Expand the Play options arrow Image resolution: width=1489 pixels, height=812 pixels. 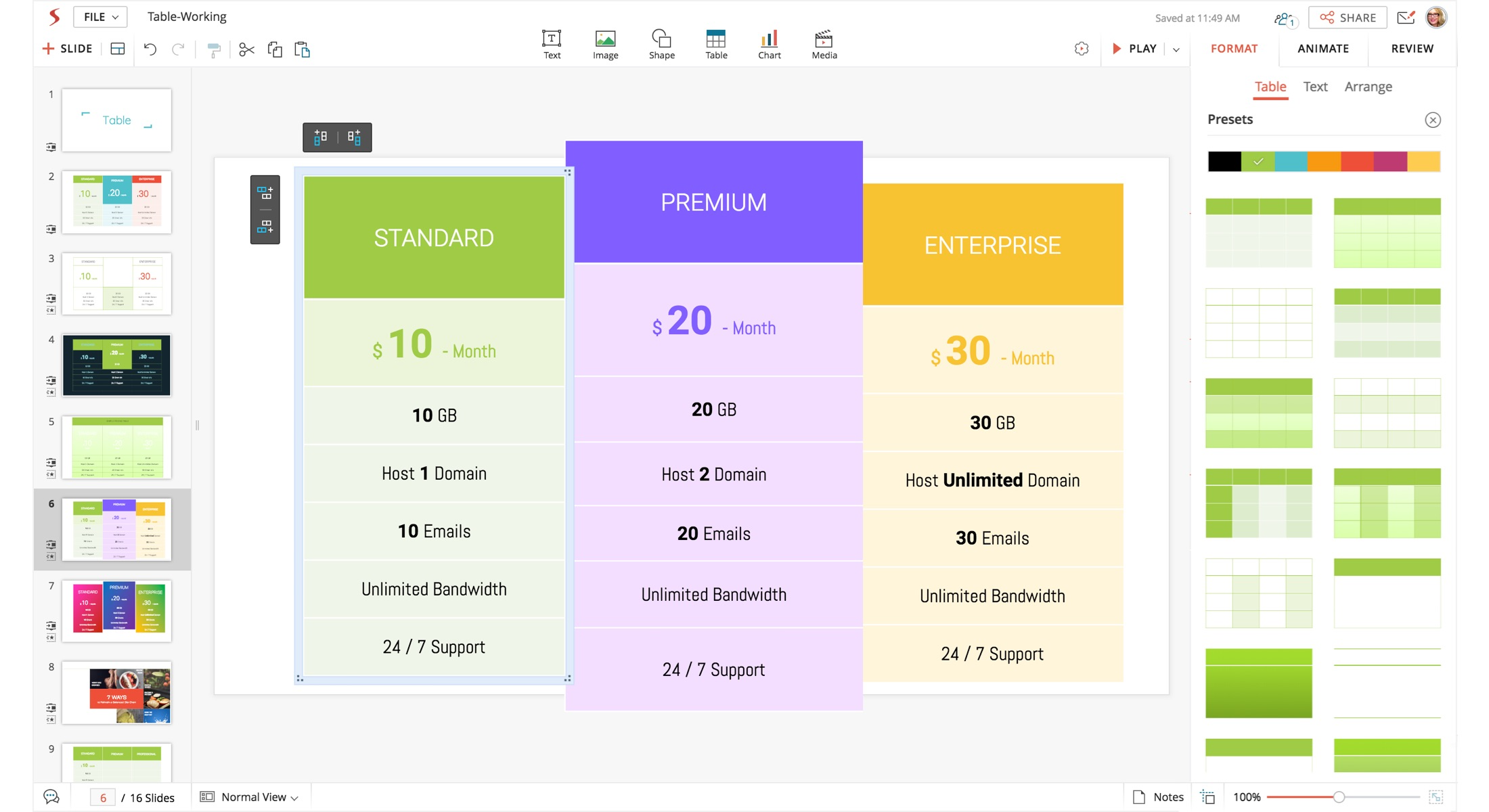1176,49
